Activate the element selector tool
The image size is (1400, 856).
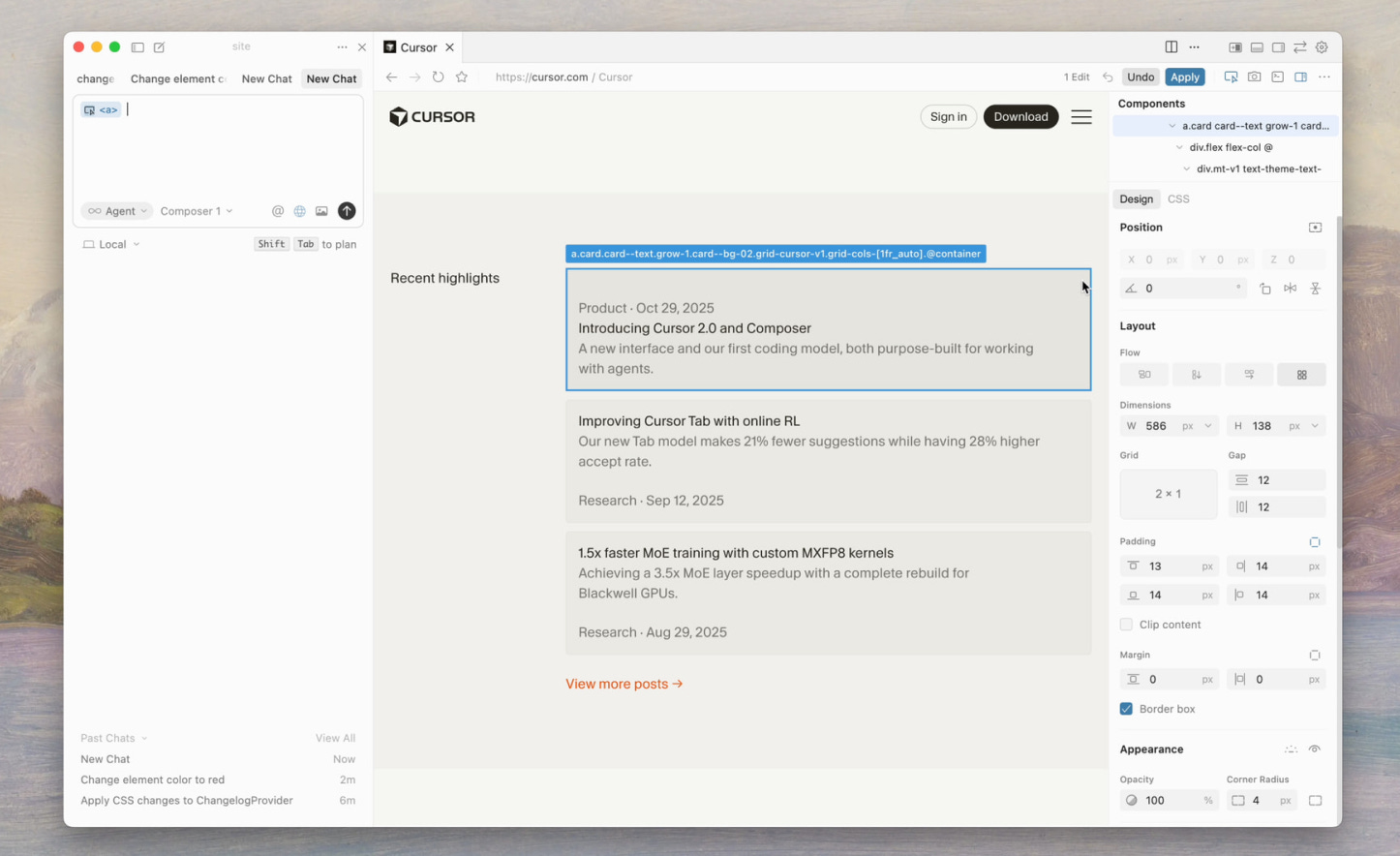click(1231, 77)
